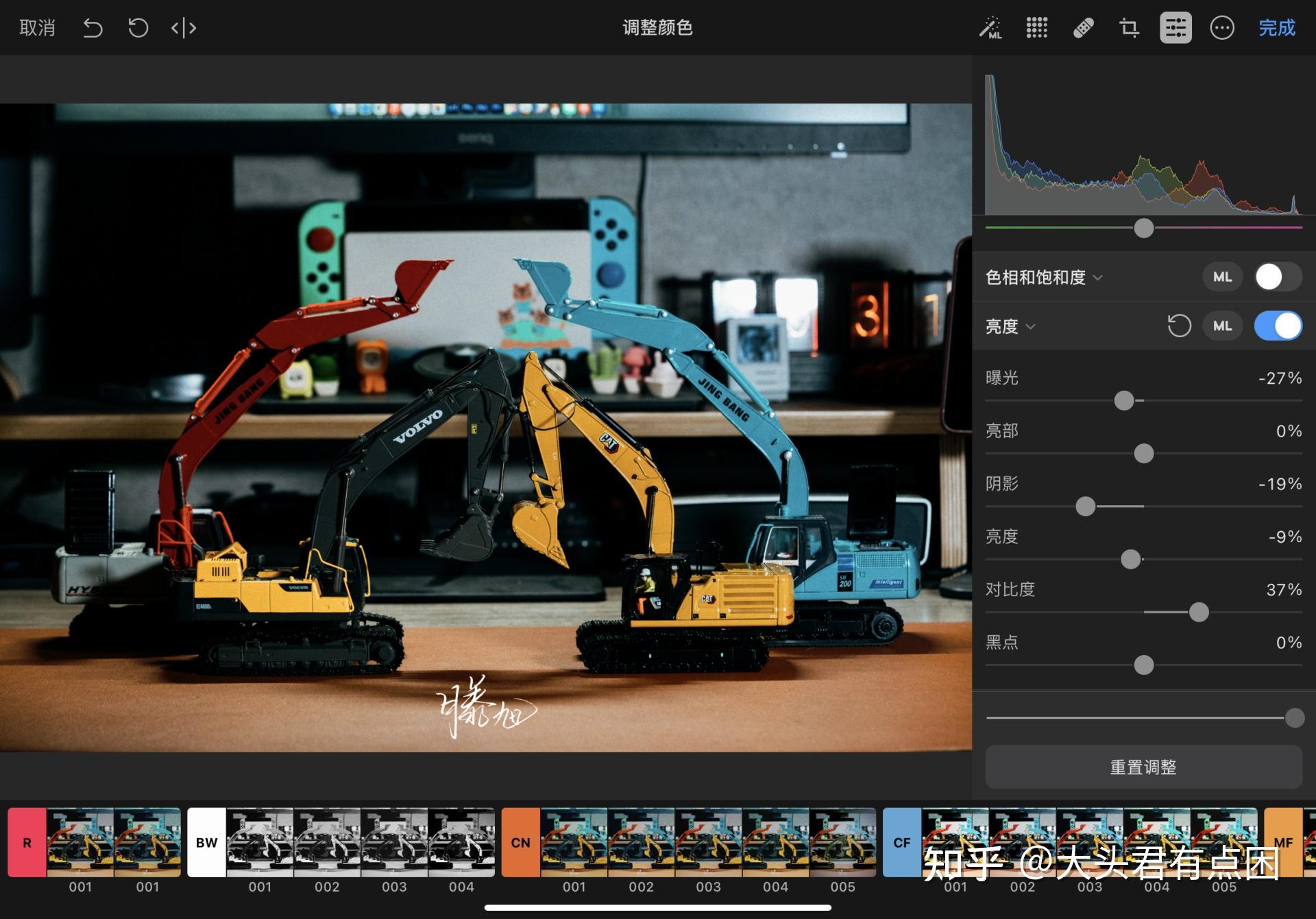Image resolution: width=1316 pixels, height=919 pixels.
Task: Click the 阴影 value -19%
Action: 1280,484
